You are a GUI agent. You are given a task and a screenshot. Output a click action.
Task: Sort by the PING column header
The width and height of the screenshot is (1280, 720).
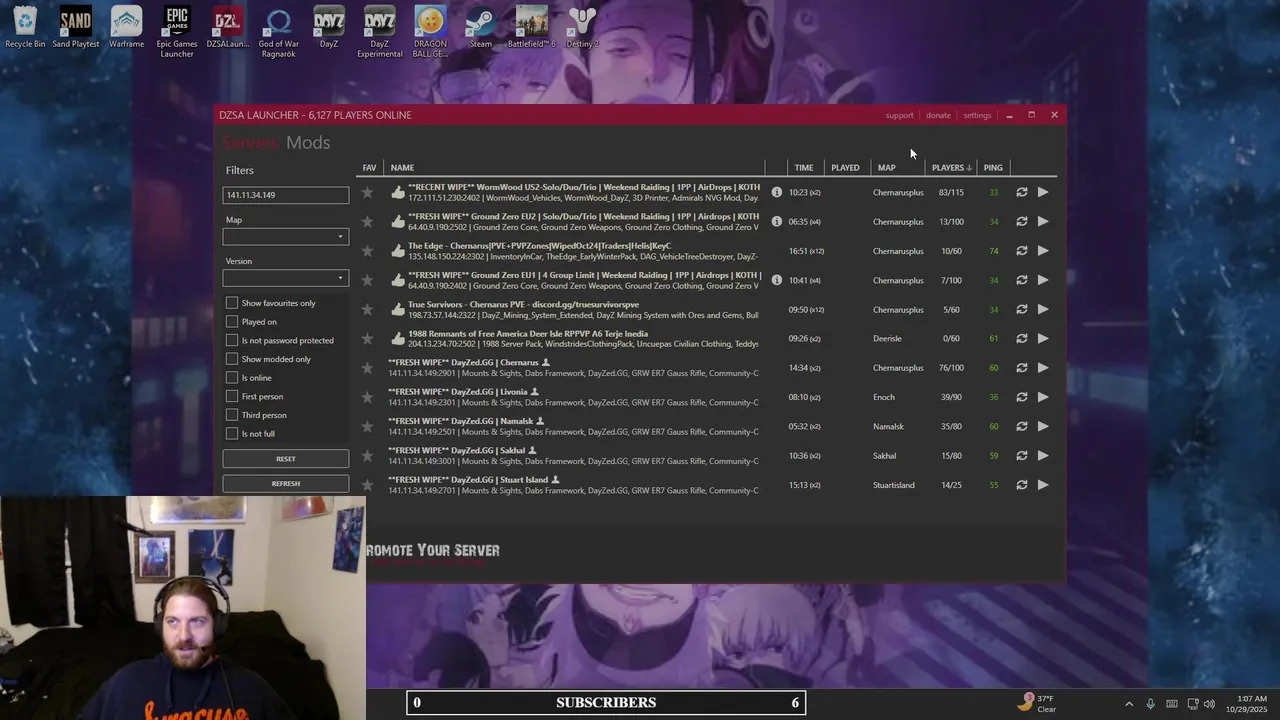click(x=993, y=168)
